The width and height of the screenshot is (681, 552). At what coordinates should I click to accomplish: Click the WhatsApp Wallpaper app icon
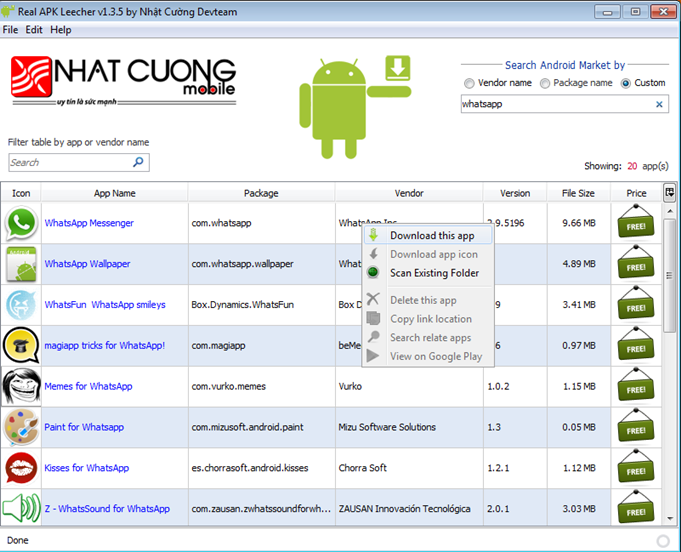tap(21, 264)
